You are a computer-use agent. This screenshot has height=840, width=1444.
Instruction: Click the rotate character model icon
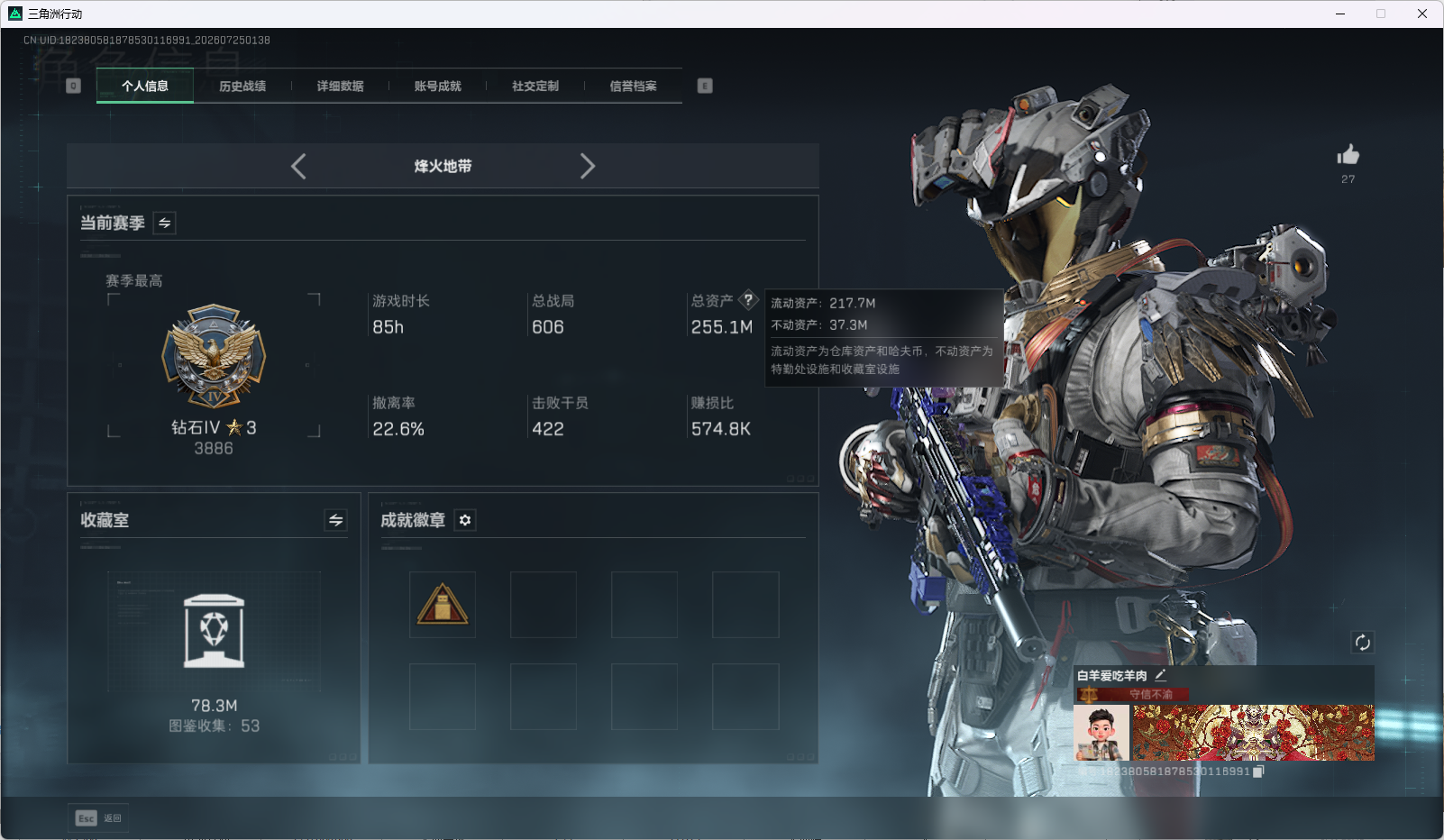1362,643
